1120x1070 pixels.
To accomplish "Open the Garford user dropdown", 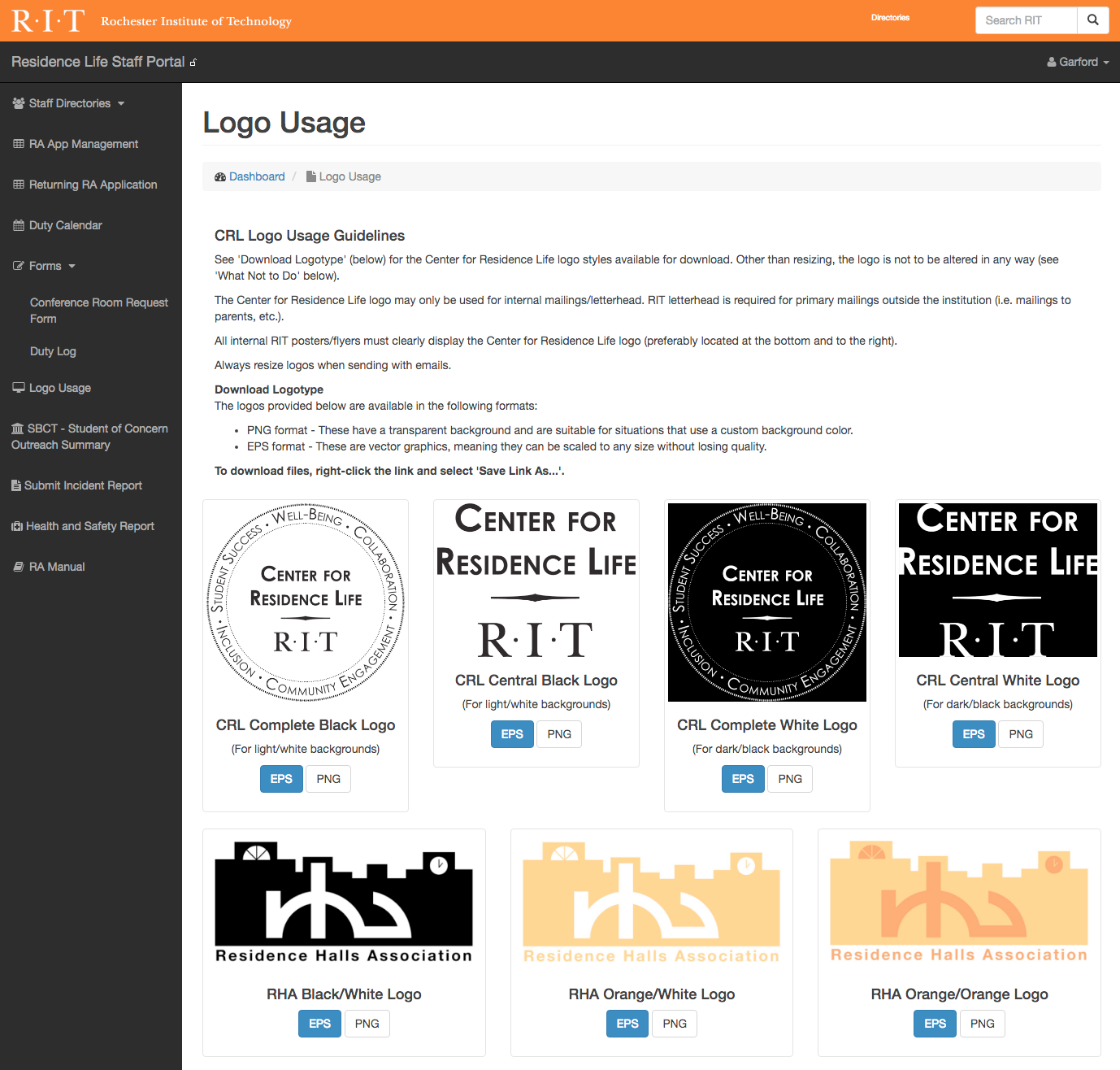I will click(1078, 62).
